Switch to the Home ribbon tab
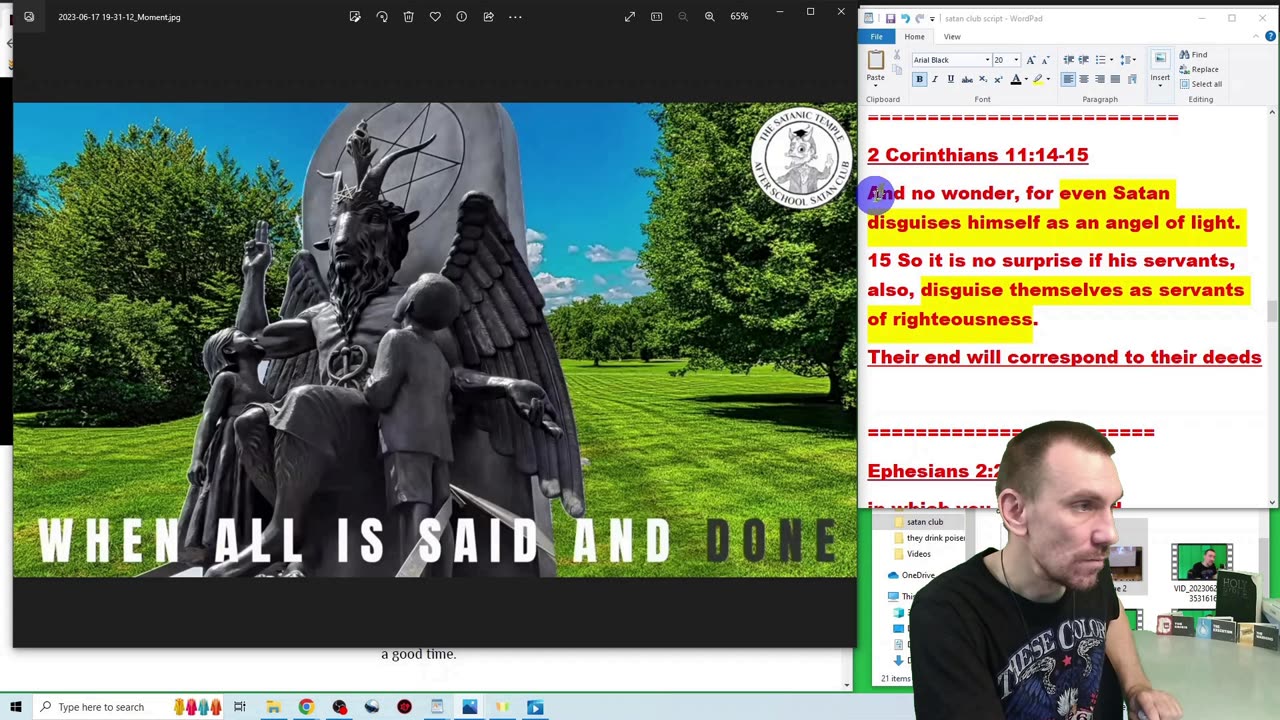 coord(914,36)
